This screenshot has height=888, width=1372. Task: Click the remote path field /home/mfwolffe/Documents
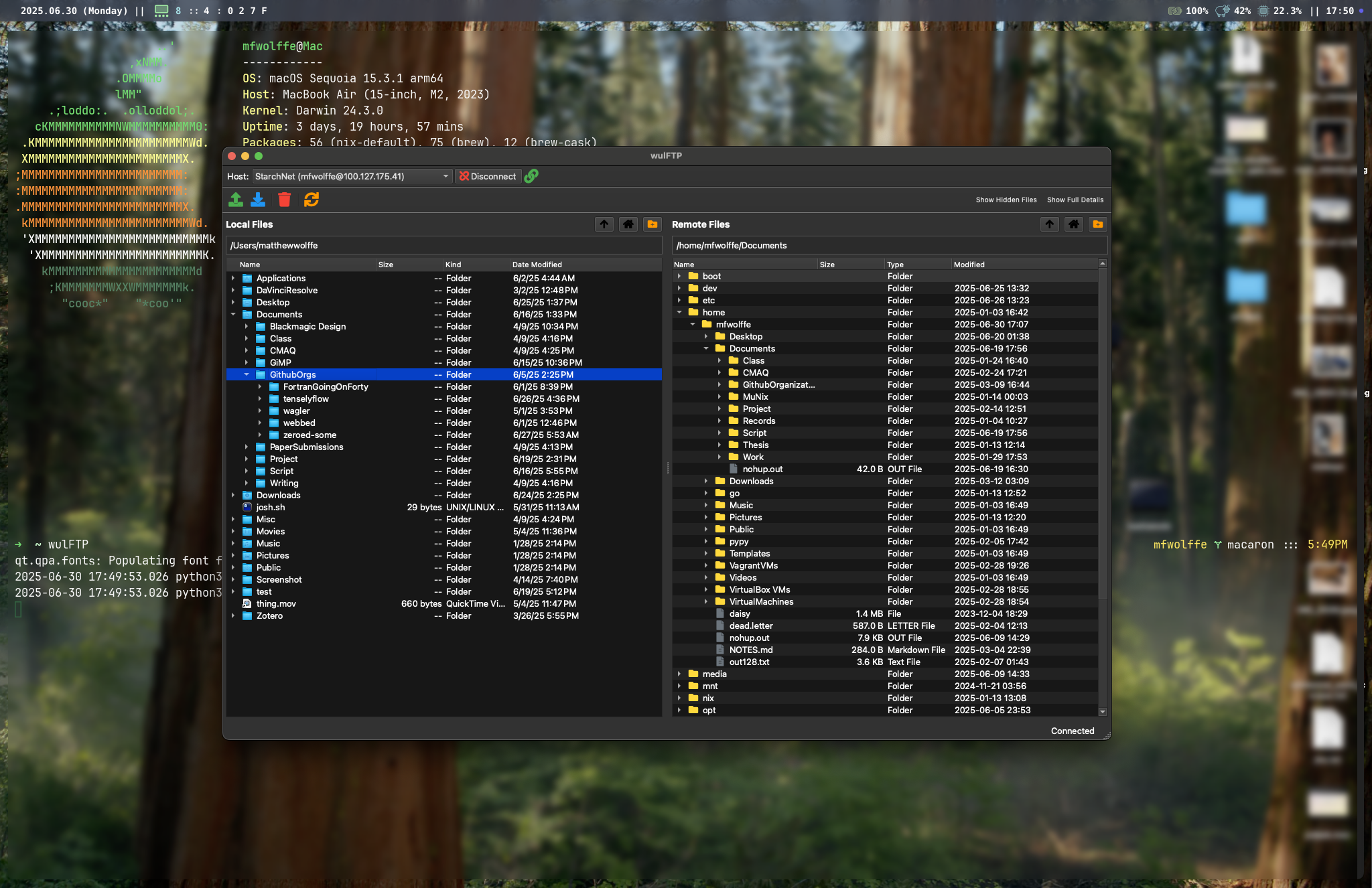[x=890, y=245]
